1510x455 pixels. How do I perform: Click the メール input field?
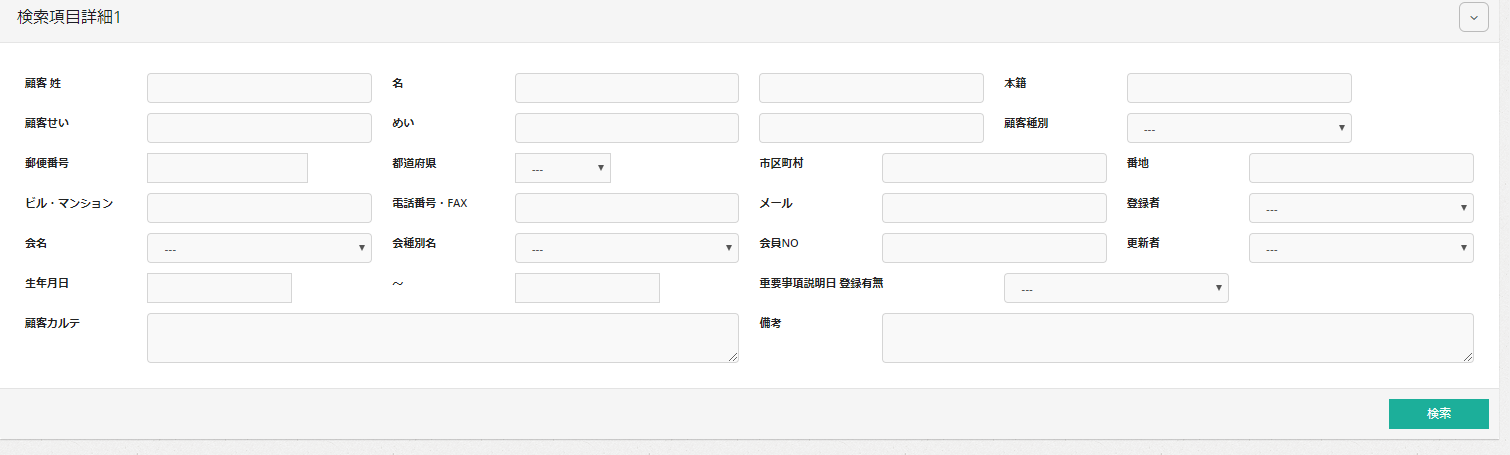point(994,208)
